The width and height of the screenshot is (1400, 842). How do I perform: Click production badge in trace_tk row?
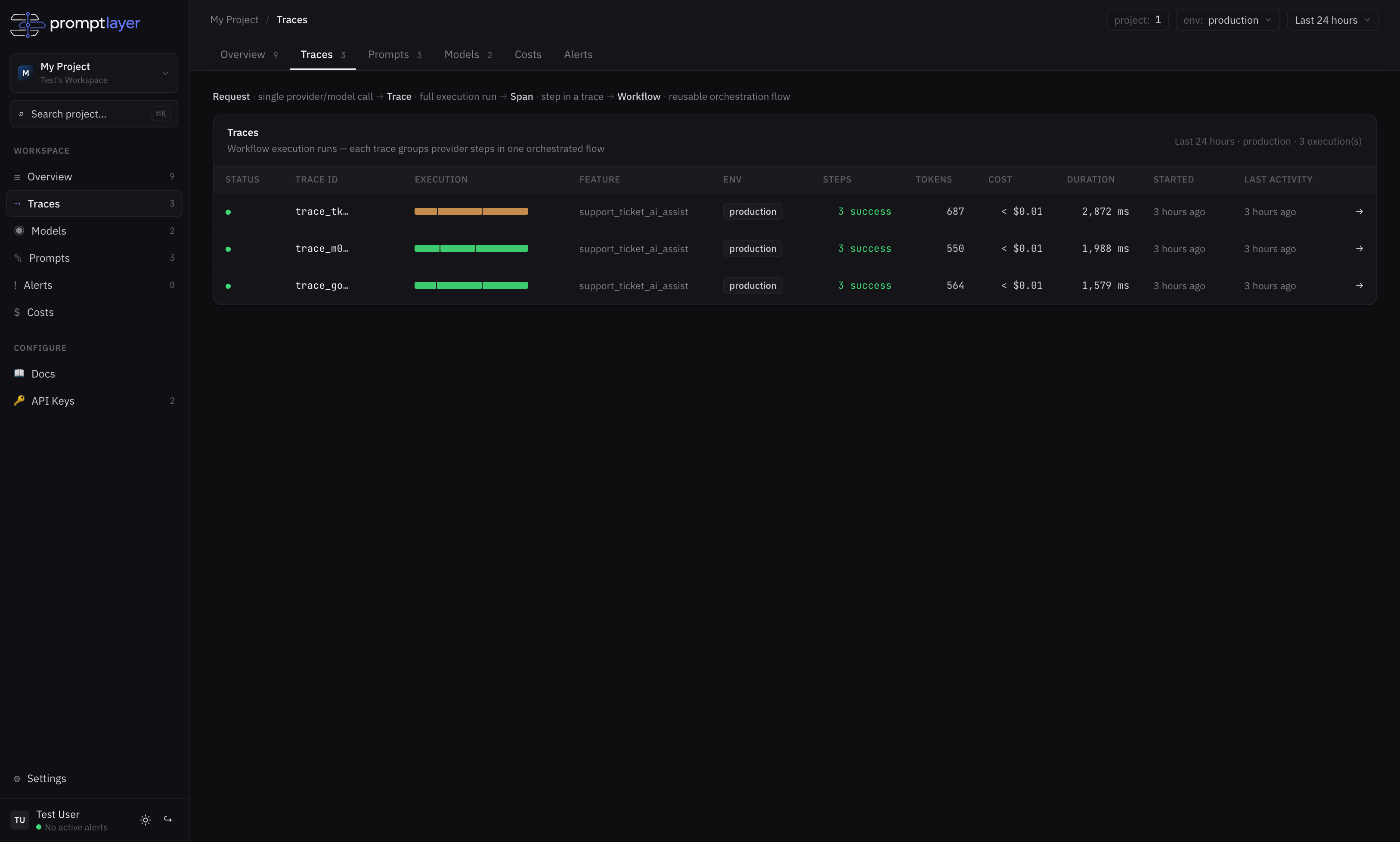pyautogui.click(x=753, y=212)
